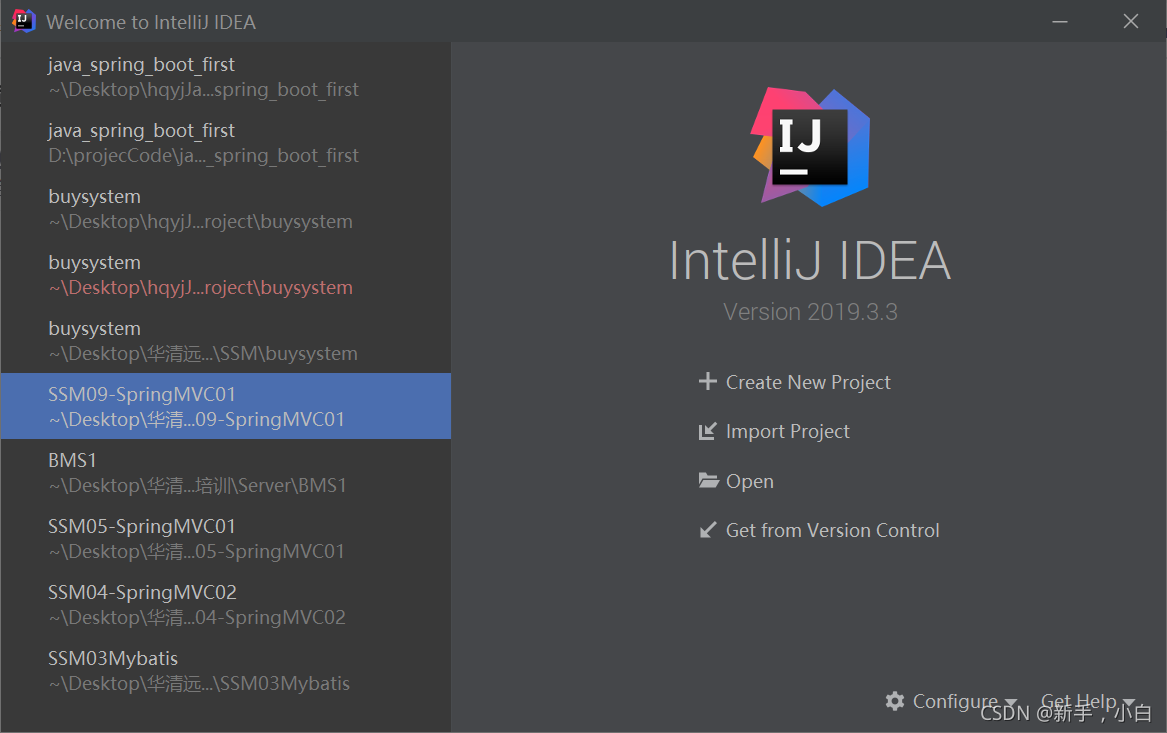
Task: Select the highlighted SSM09-SpringMVC01 project
Action: point(226,406)
